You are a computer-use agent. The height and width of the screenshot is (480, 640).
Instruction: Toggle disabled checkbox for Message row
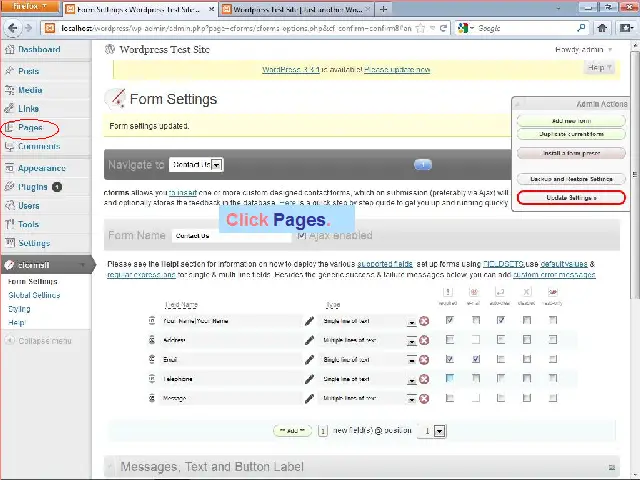[527, 398]
